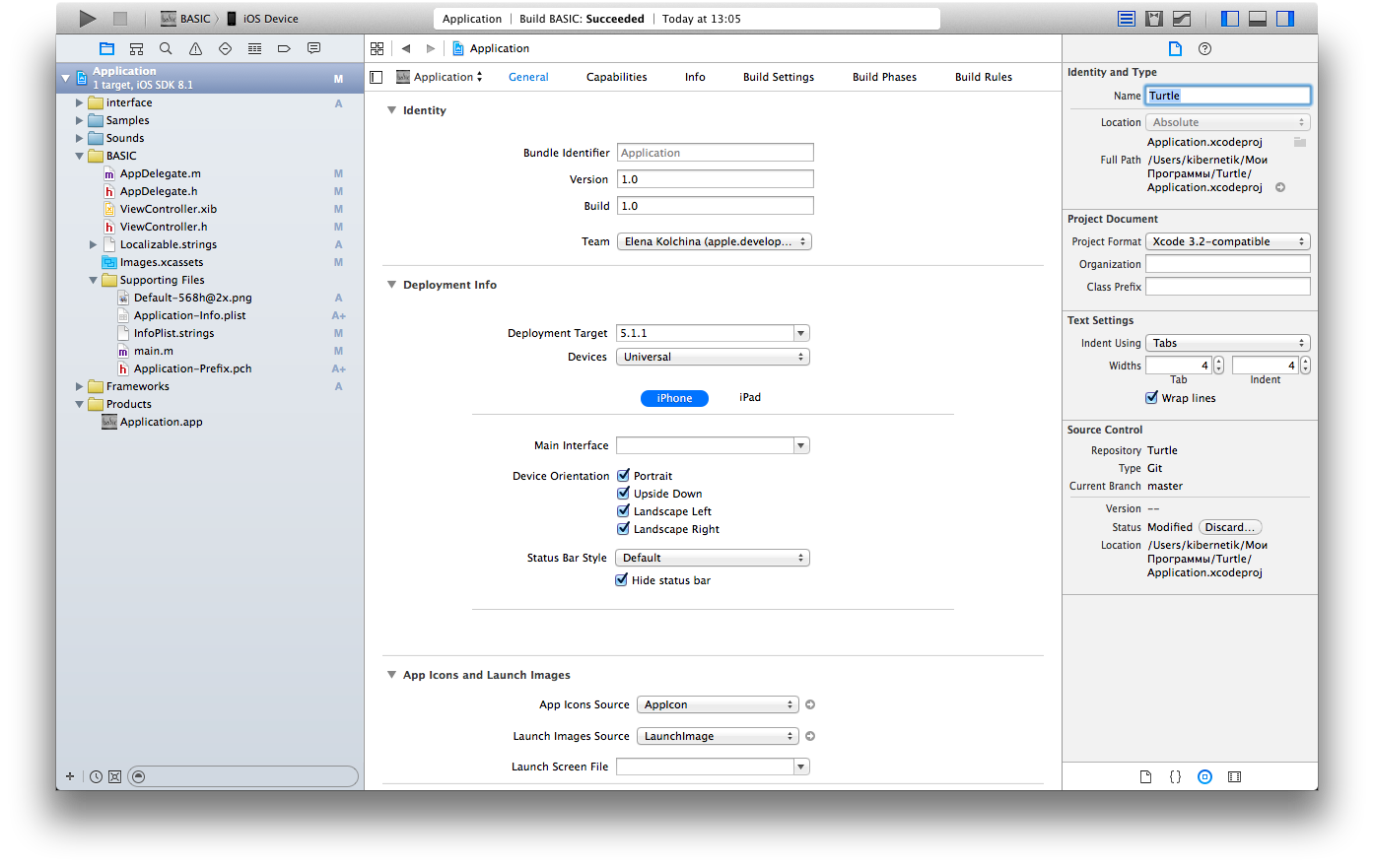Uncheck Landscape Right orientation
Screen dimensions: 1374x868
[623, 528]
